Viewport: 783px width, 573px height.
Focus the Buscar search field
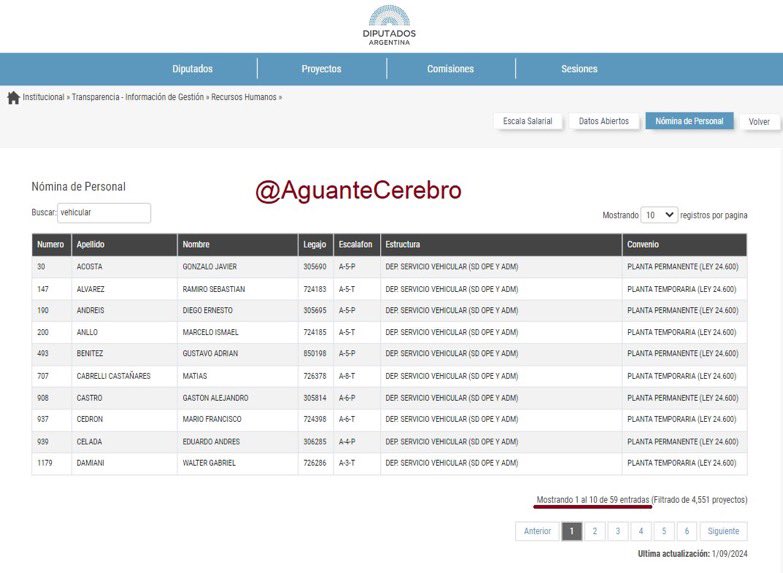104,213
